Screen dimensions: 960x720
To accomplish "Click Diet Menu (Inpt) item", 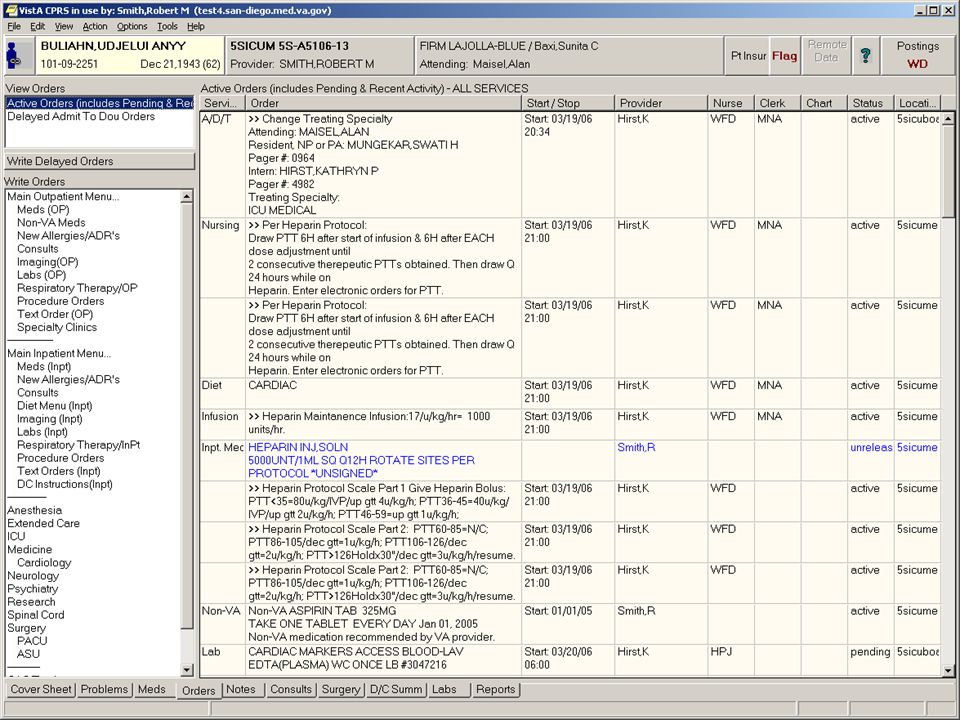I will point(54,405).
